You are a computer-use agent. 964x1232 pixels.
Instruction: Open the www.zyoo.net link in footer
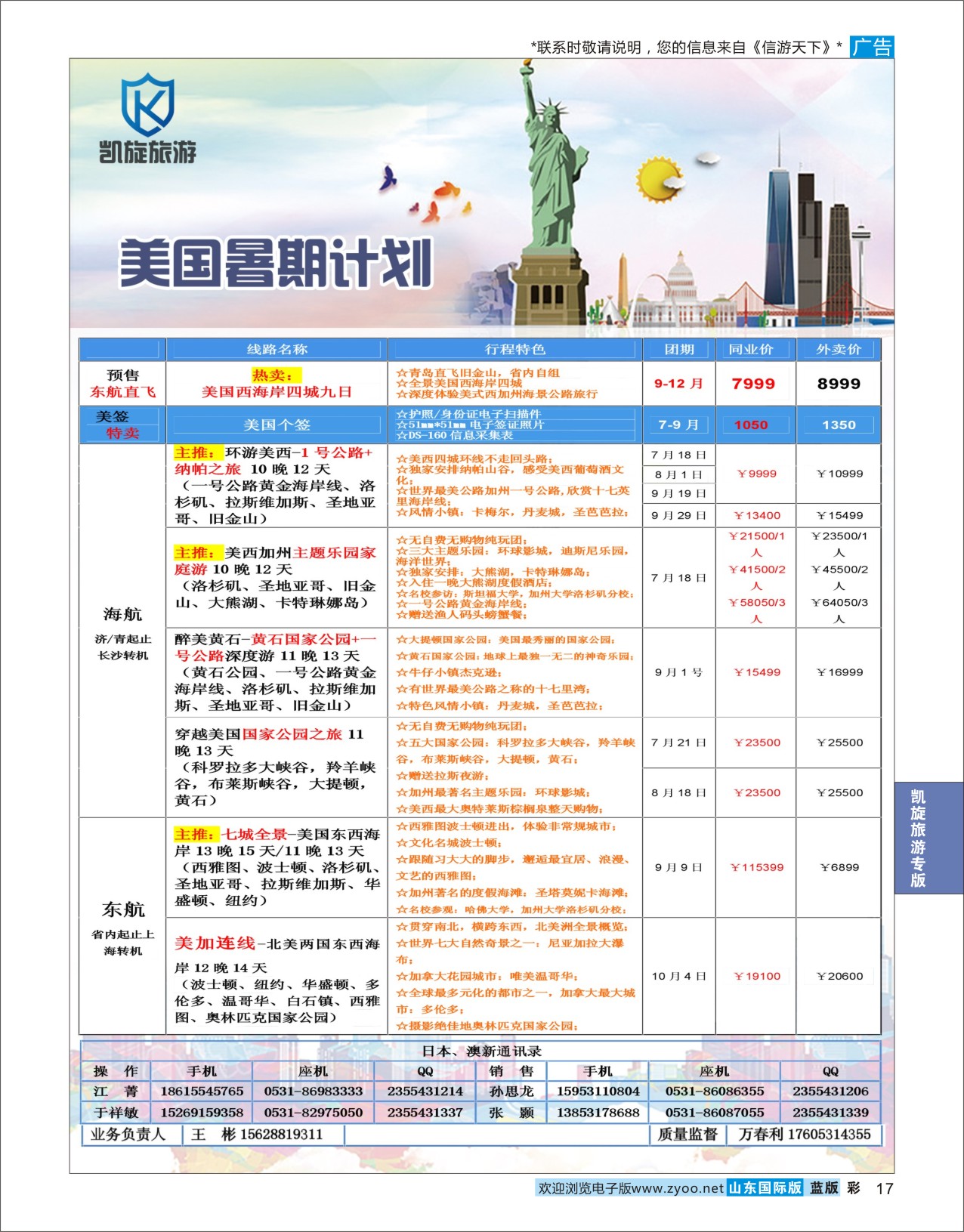tap(678, 1188)
